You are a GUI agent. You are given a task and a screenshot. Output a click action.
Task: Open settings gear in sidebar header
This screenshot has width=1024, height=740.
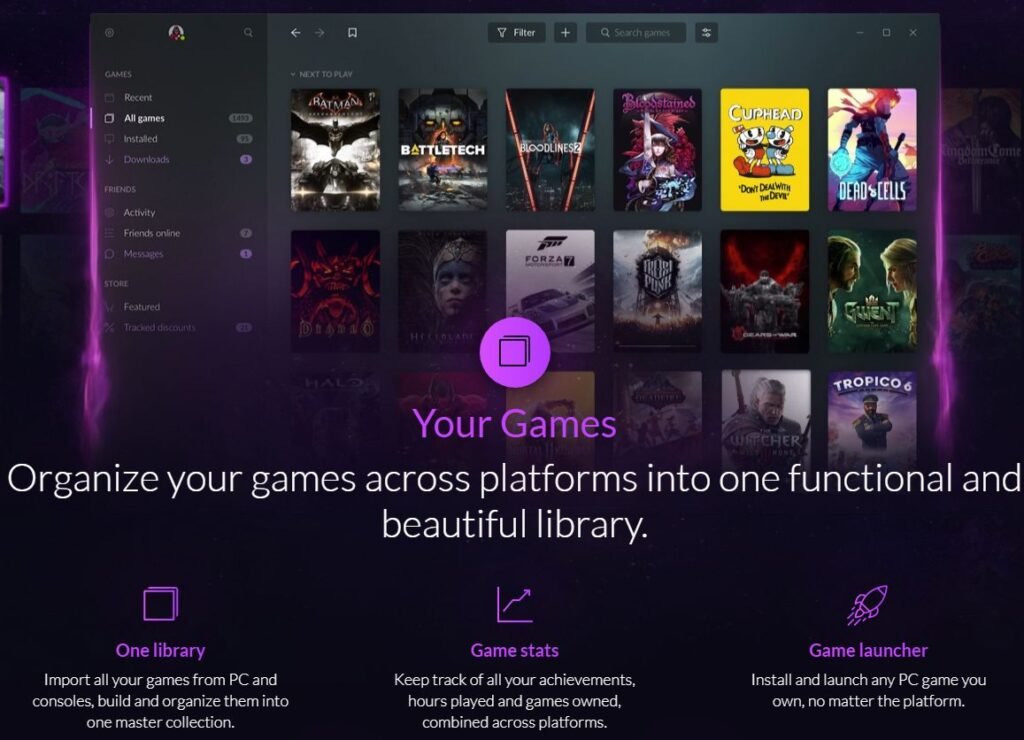pyautogui.click(x=110, y=33)
